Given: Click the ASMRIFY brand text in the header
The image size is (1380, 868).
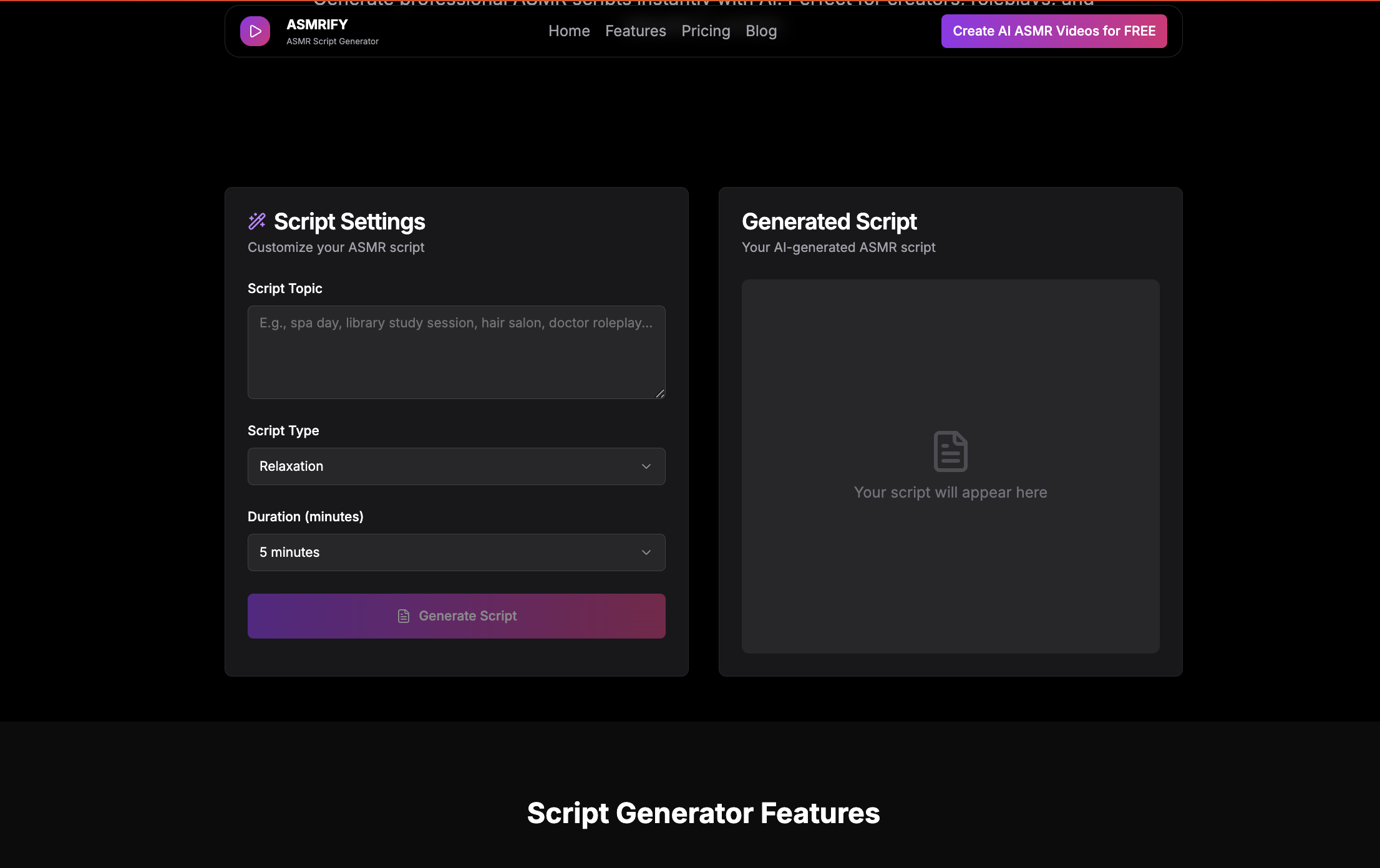Looking at the screenshot, I should 316,24.
